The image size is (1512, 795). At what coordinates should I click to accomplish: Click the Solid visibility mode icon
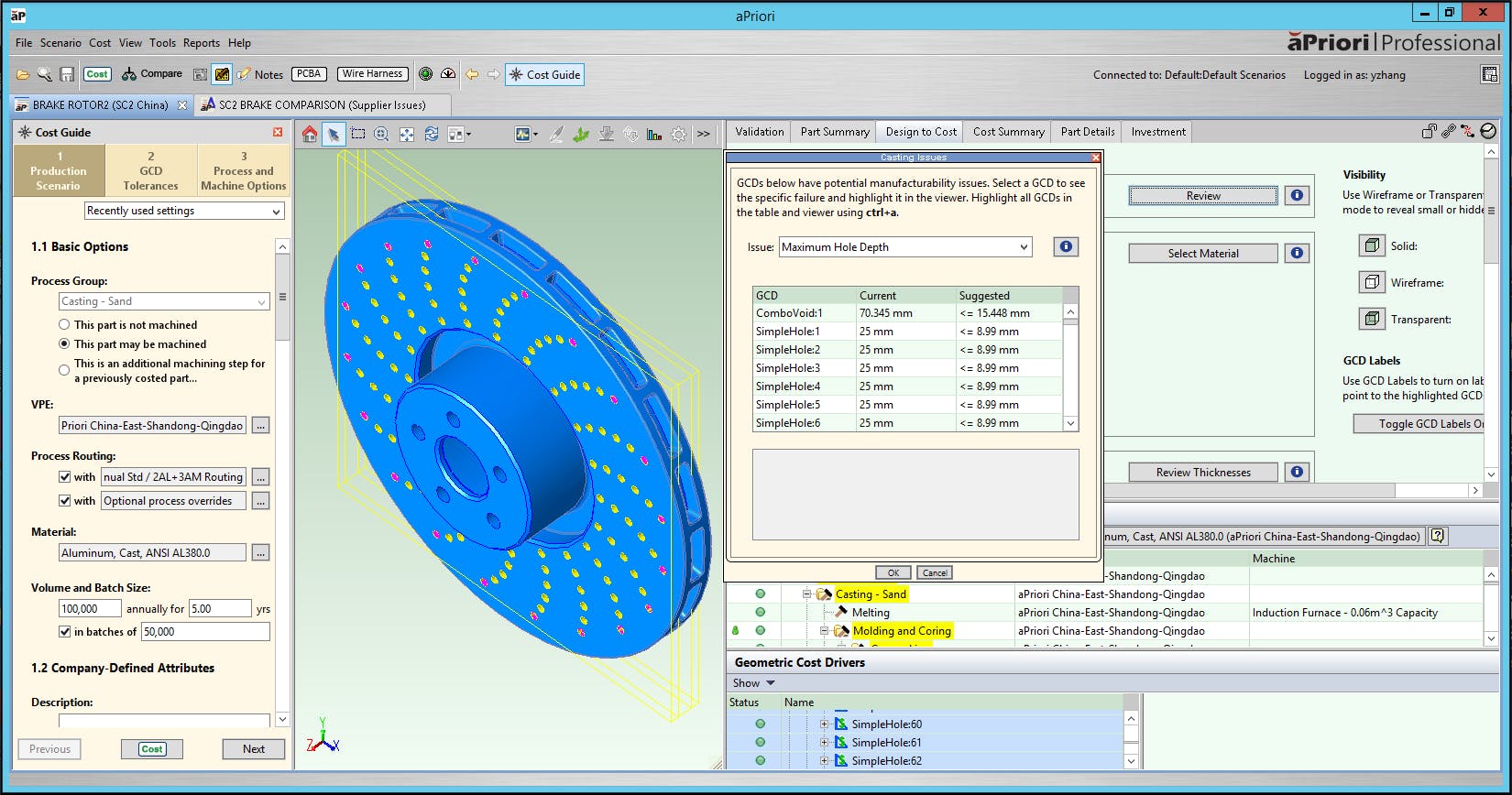(1372, 245)
